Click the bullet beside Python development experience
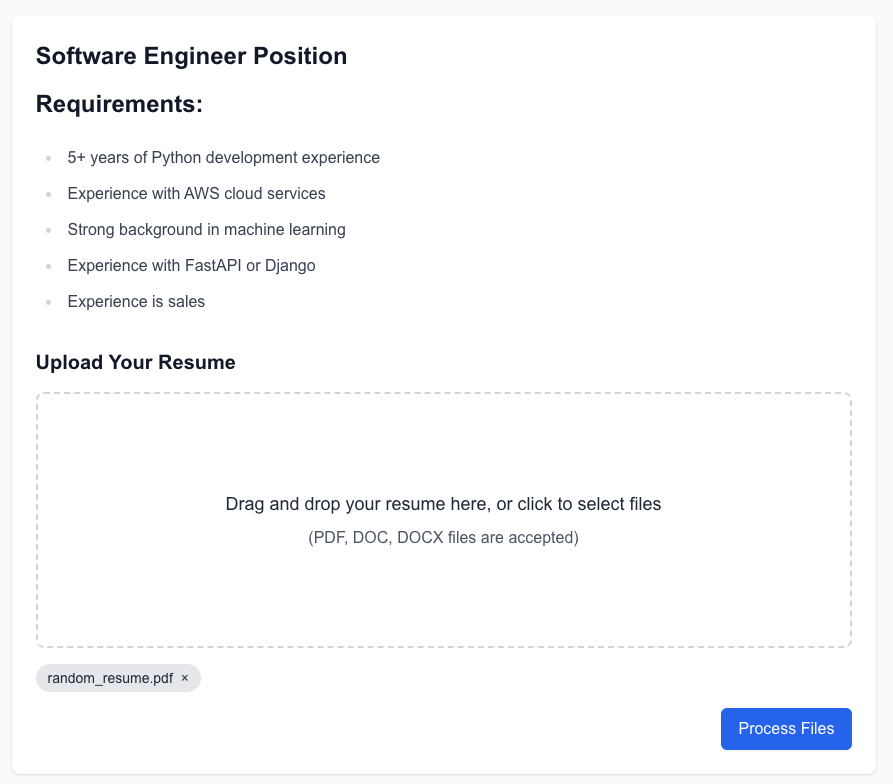The height and width of the screenshot is (784, 893). pyautogui.click(x=48, y=158)
